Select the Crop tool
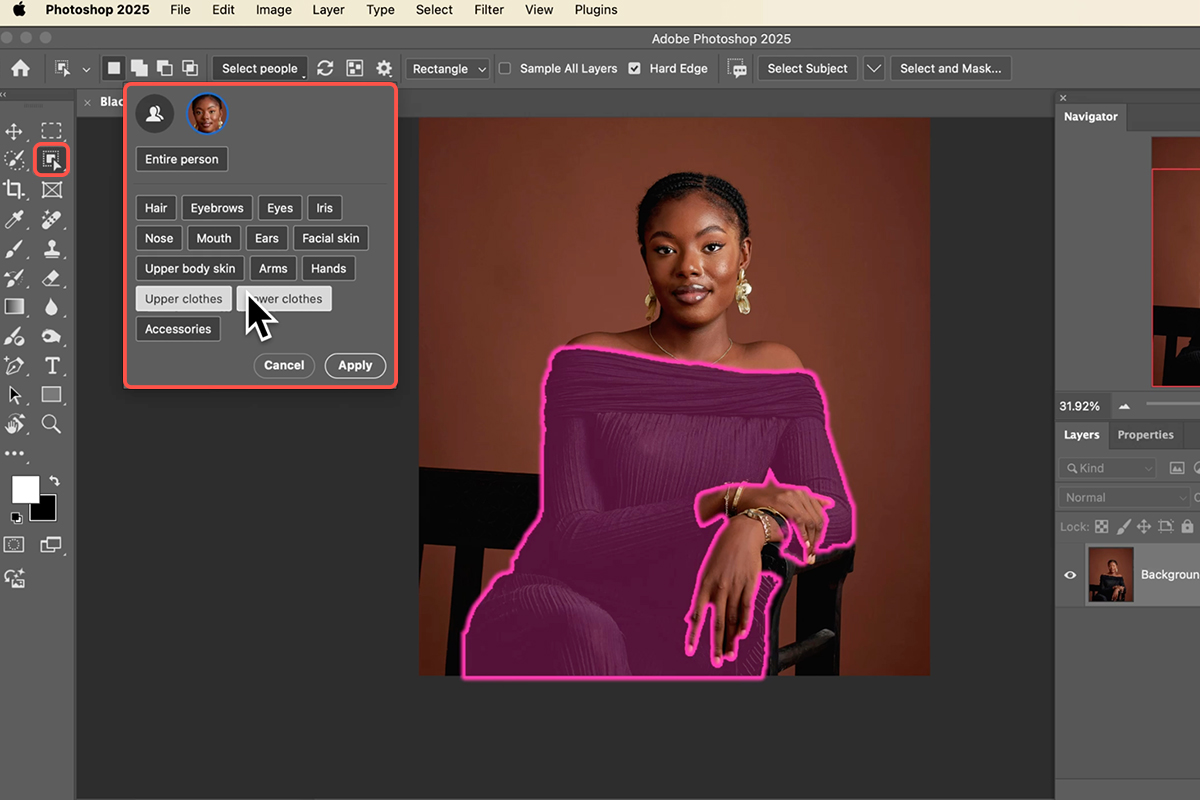The image size is (1200, 800). tap(15, 190)
